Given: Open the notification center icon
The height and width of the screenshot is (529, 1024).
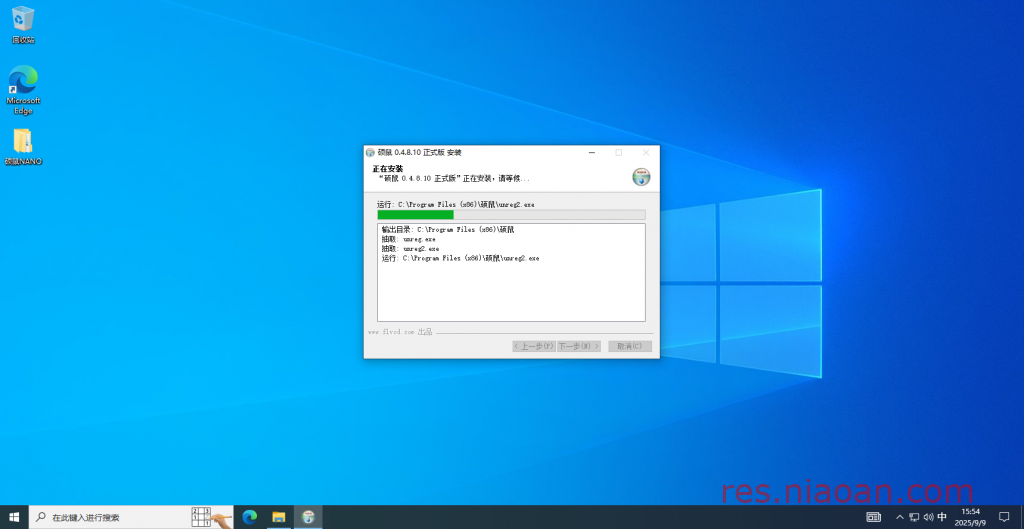Looking at the screenshot, I should coord(1004,517).
